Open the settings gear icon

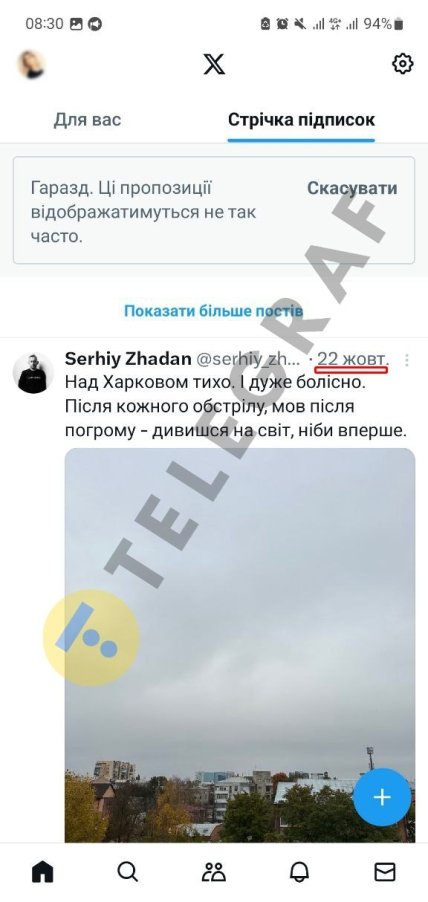pyautogui.click(x=403, y=63)
